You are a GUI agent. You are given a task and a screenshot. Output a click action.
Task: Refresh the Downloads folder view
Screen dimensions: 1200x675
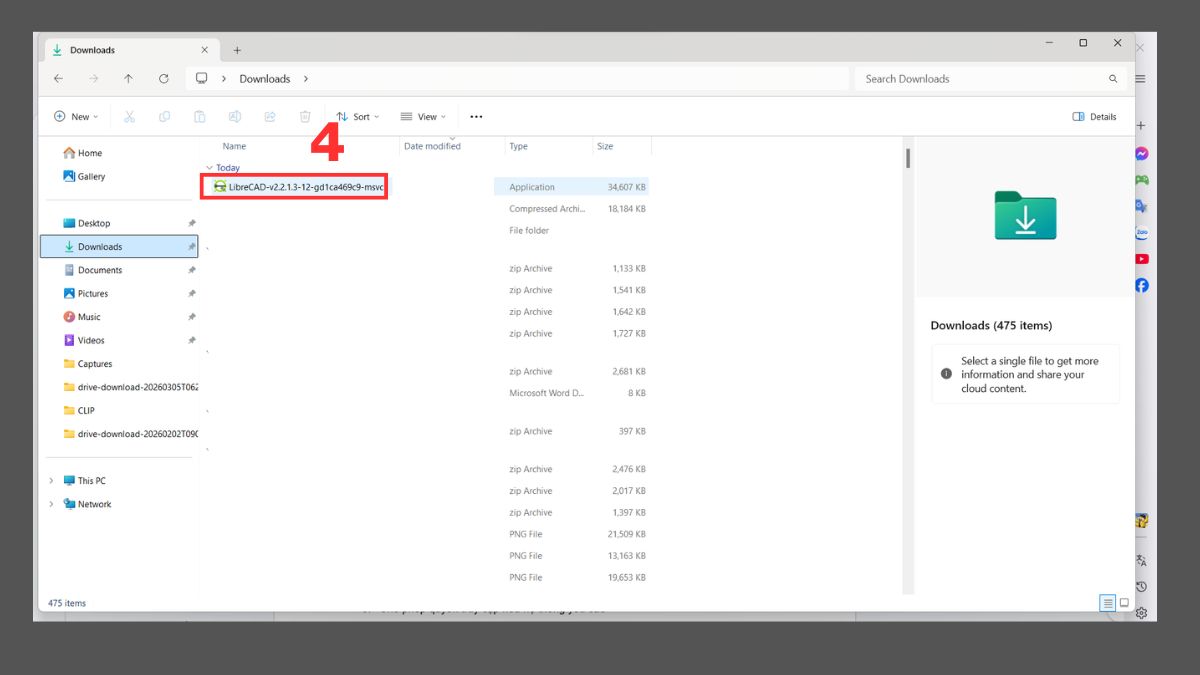pos(164,79)
